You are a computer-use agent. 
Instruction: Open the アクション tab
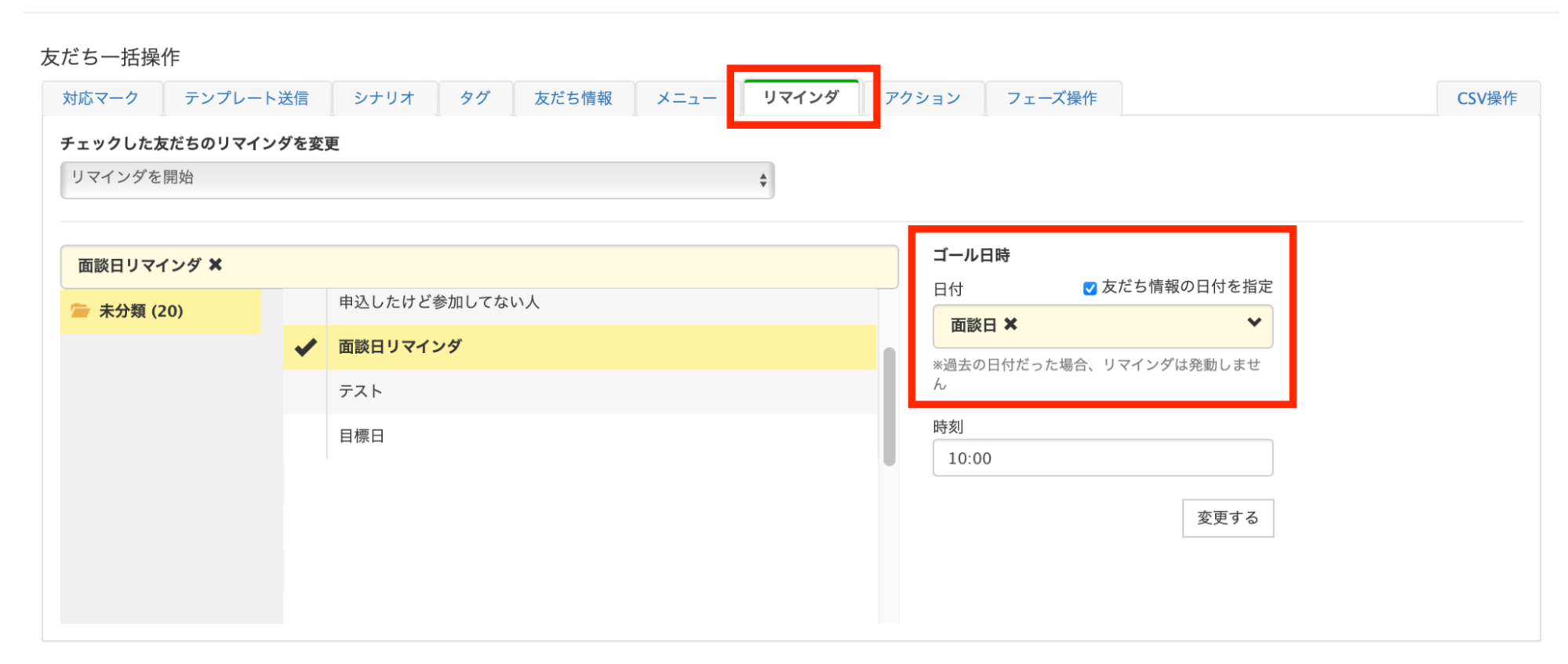pyautogui.click(x=922, y=99)
